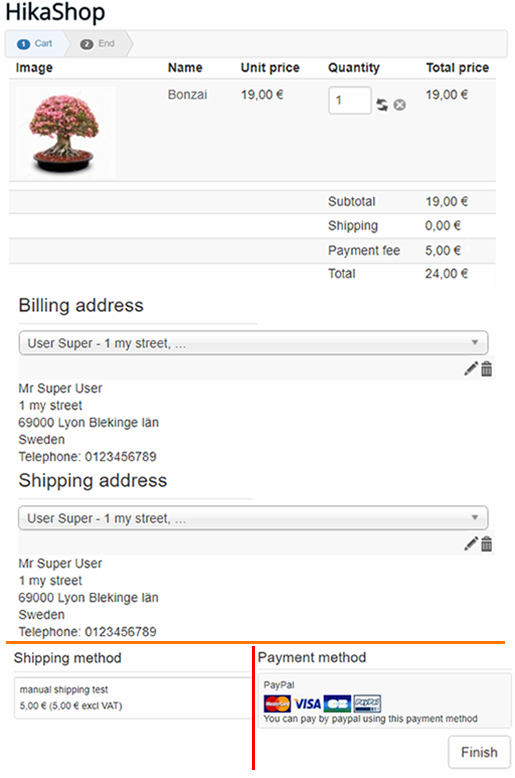Click the small PayPal logo icon
515x778 pixels.
pyautogui.click(x=367, y=704)
